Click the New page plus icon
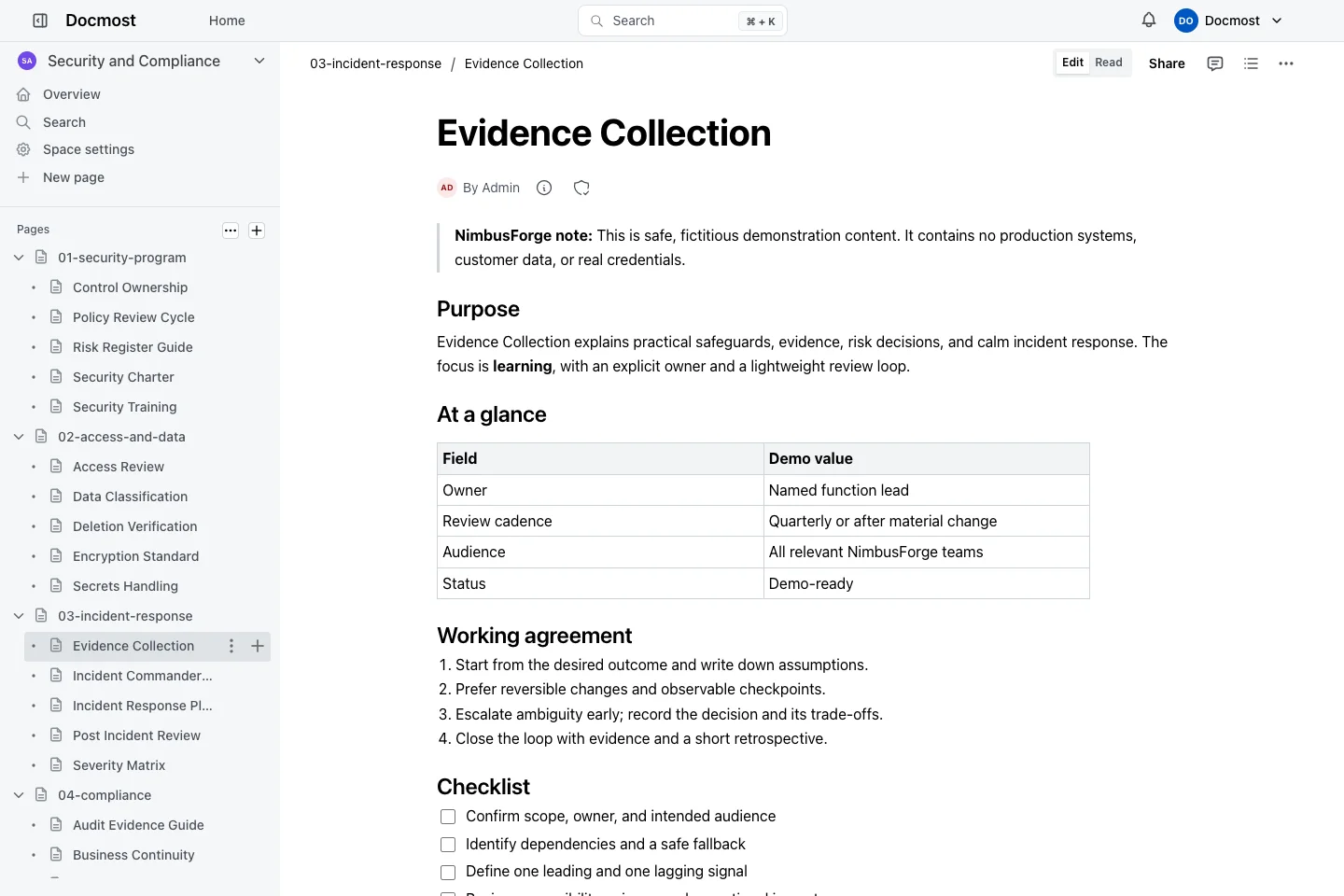 pyautogui.click(x=23, y=177)
